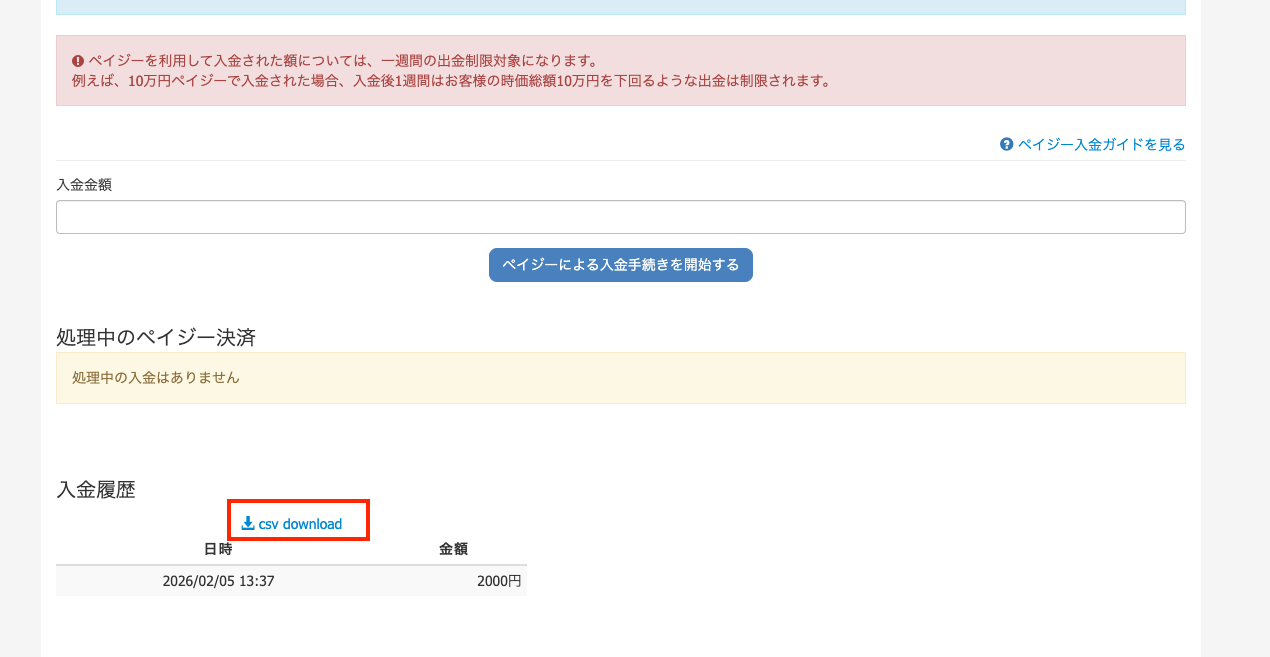Click the yellow box's empty right side

coord(900,378)
